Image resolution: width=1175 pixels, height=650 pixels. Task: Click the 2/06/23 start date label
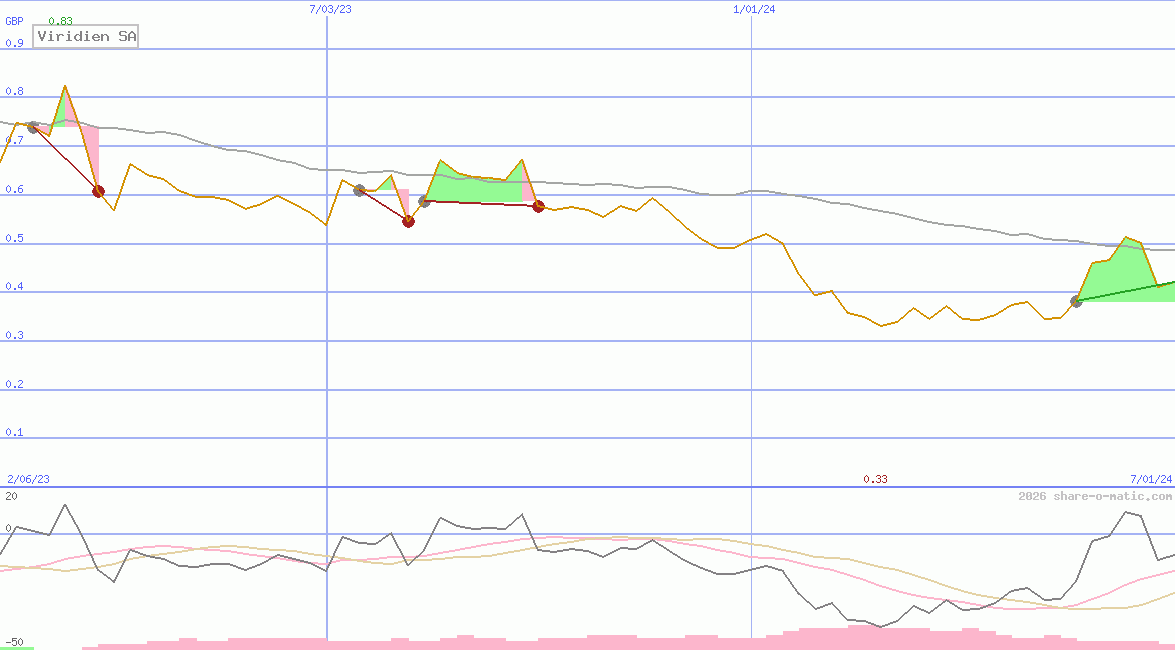coord(28,479)
